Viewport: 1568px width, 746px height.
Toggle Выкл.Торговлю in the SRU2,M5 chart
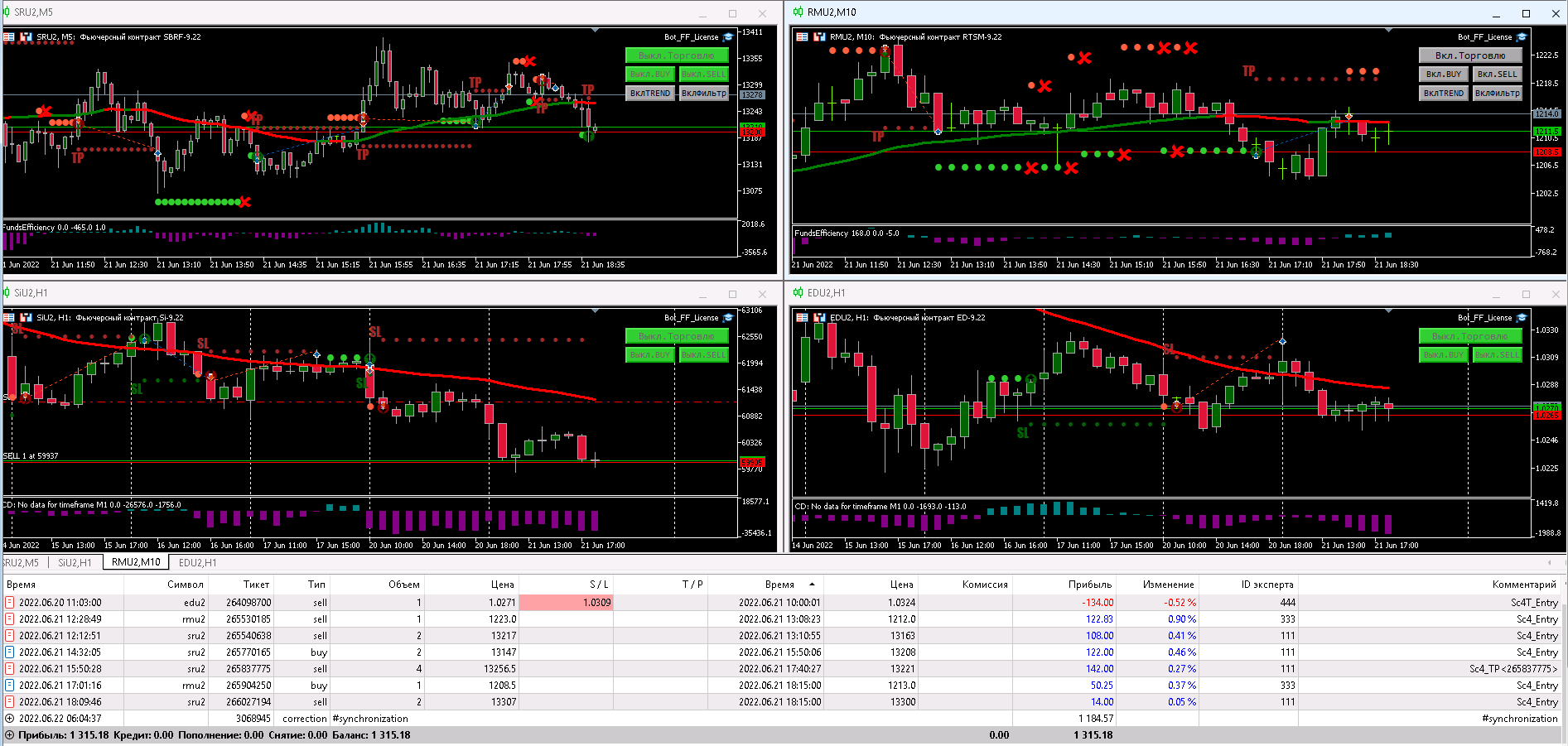pos(677,55)
